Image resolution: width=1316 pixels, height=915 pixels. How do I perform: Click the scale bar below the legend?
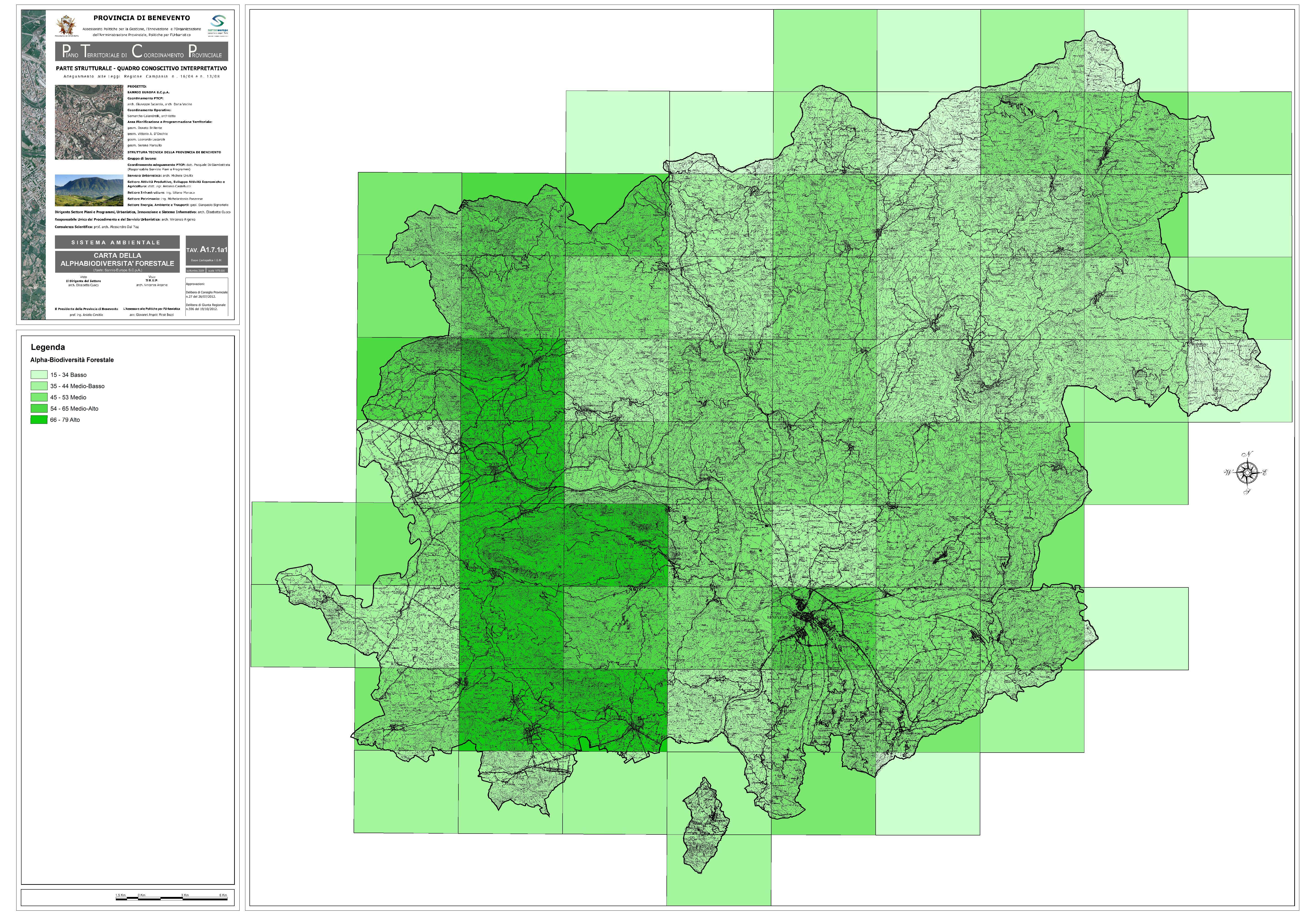[x=171, y=897]
